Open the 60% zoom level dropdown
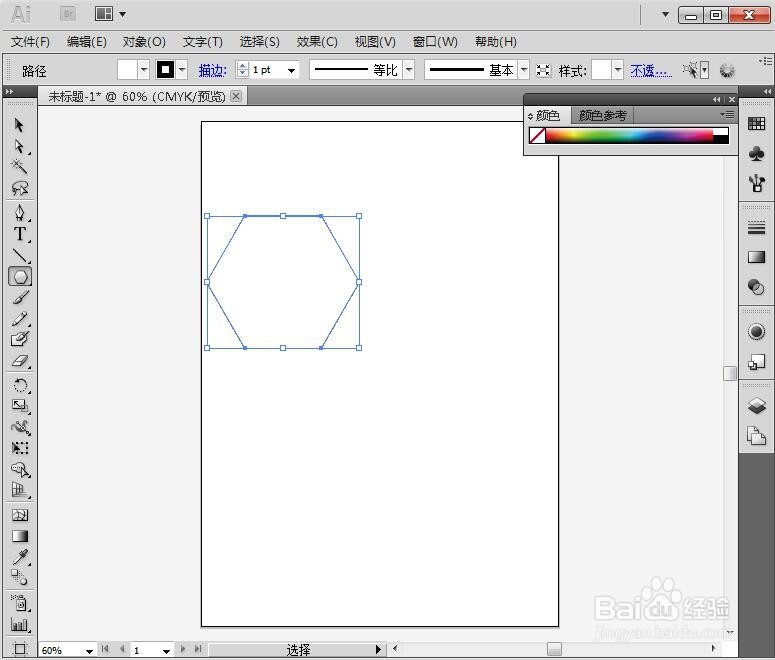Screen dimensions: 775x660 (89, 651)
